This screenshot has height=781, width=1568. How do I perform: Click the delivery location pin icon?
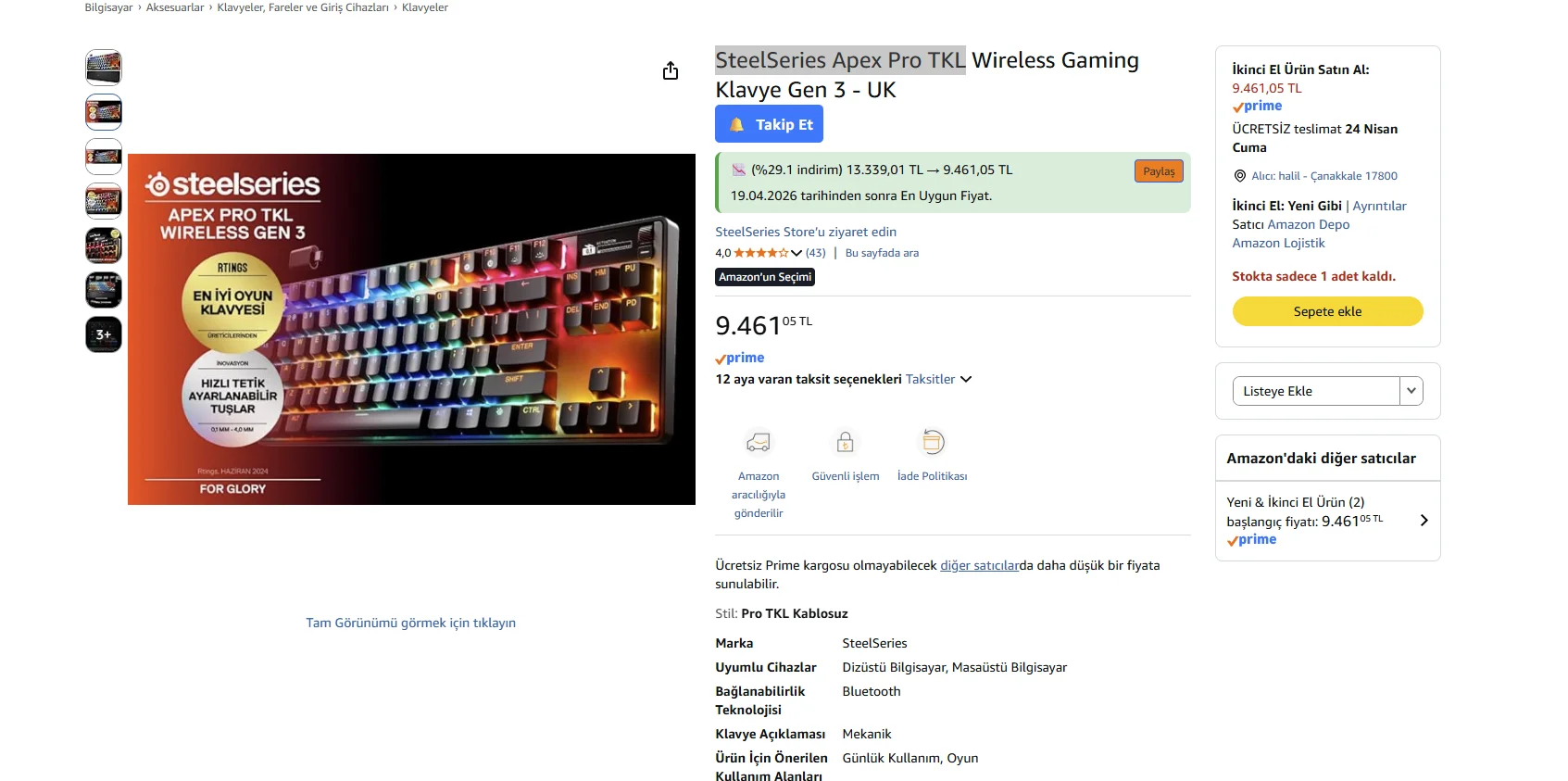click(1240, 176)
